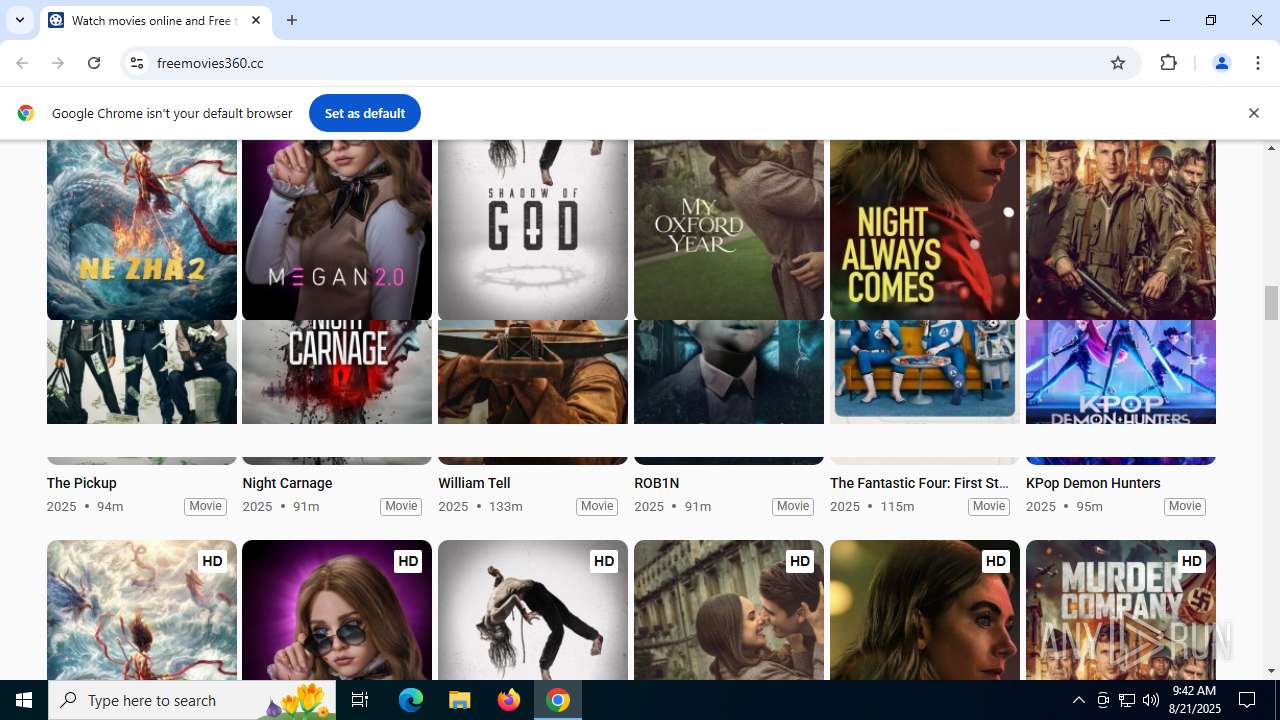Click the Movie tag under ROB1N
This screenshot has height=720, width=1280.
(x=793, y=506)
